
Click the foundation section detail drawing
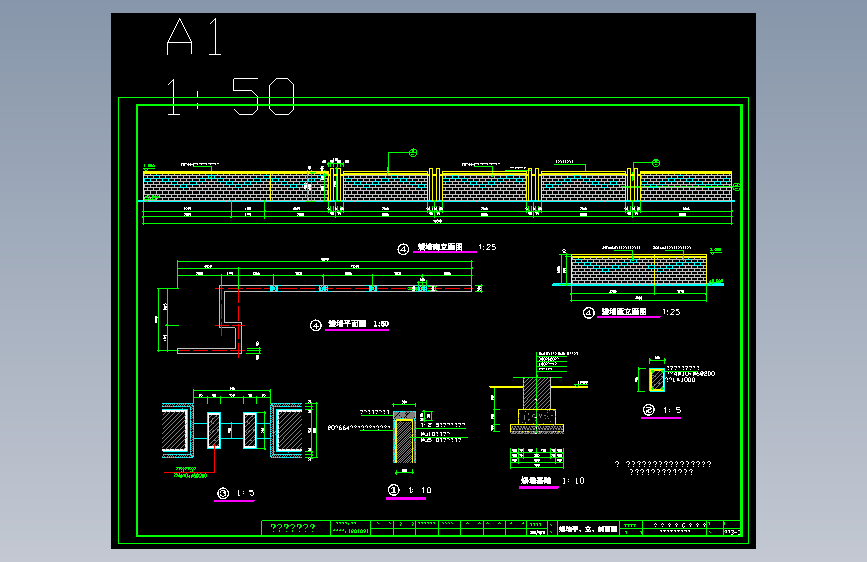pyautogui.click(x=537, y=410)
